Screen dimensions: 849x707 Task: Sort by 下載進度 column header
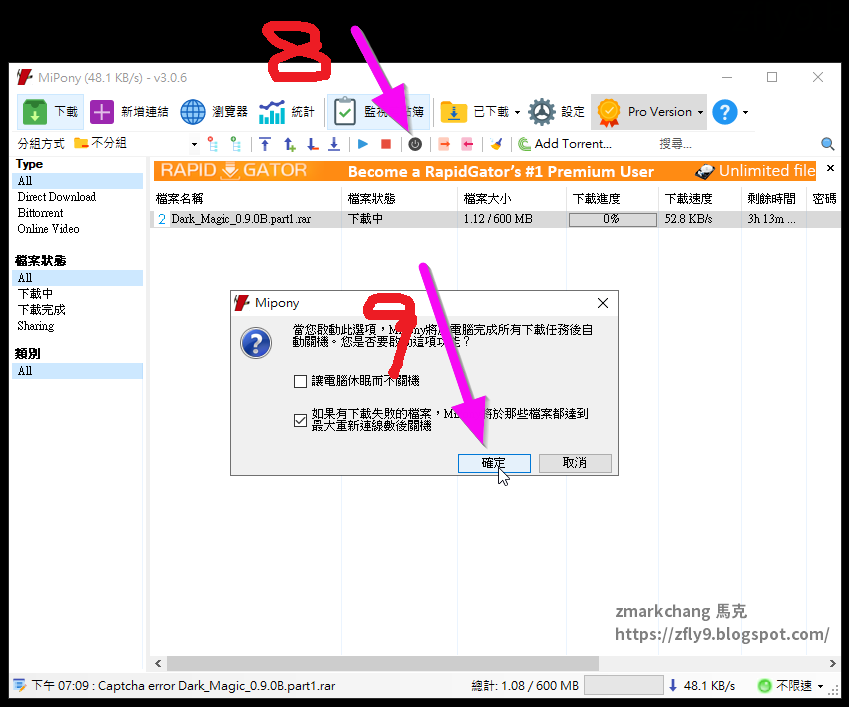[x=612, y=199]
